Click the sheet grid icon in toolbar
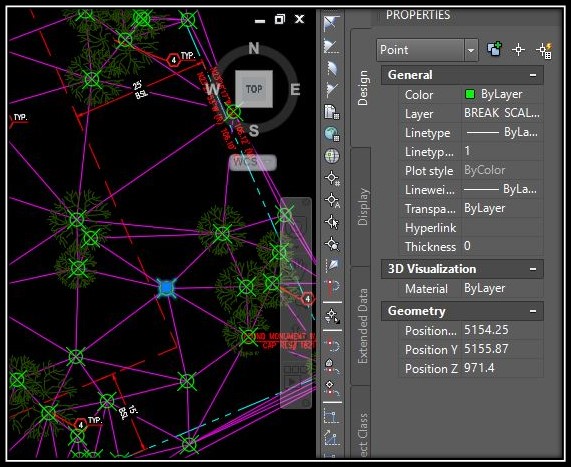 point(331,112)
